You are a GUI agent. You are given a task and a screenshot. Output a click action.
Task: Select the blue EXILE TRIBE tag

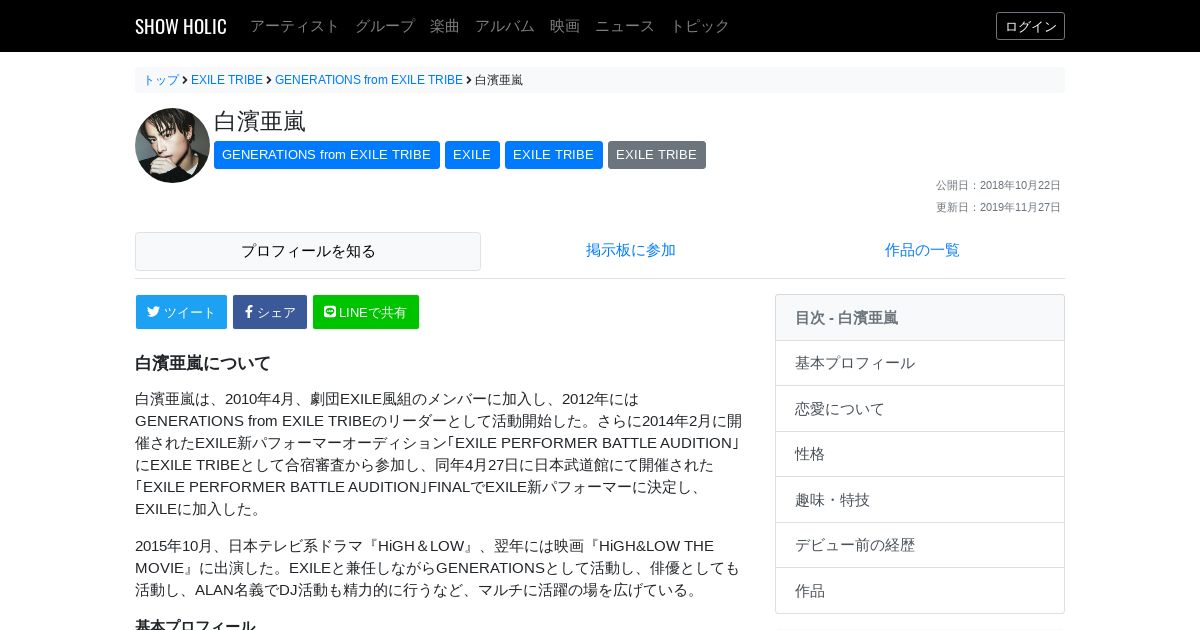tap(554, 155)
